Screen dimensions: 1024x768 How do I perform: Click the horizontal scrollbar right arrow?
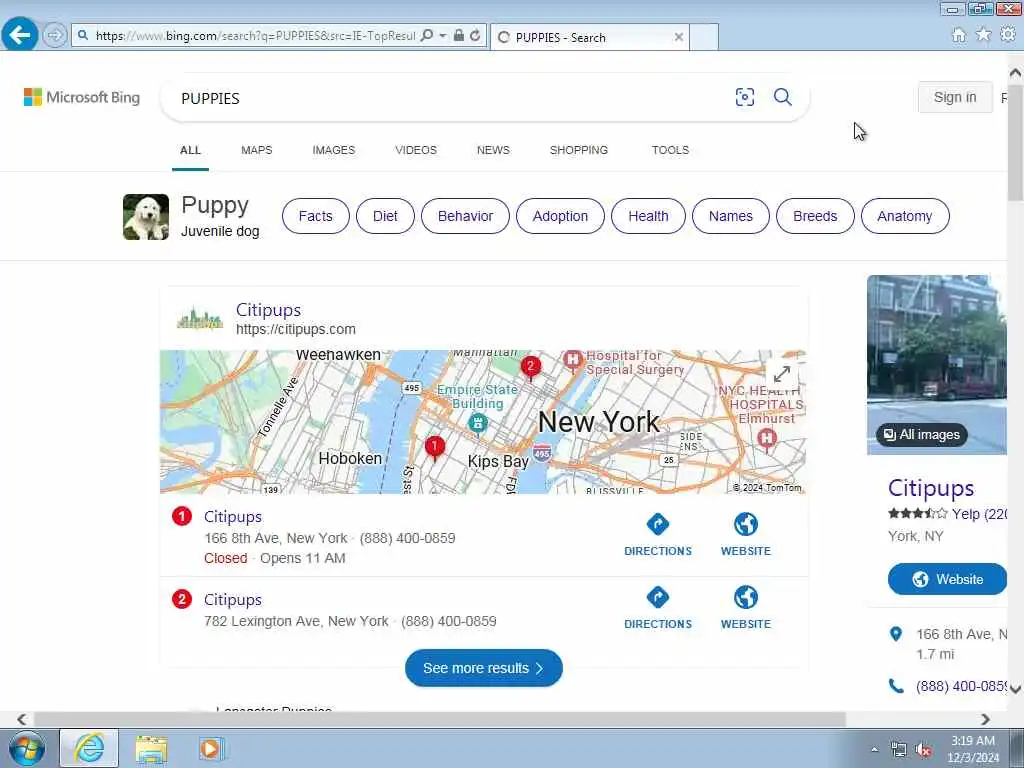(x=985, y=719)
